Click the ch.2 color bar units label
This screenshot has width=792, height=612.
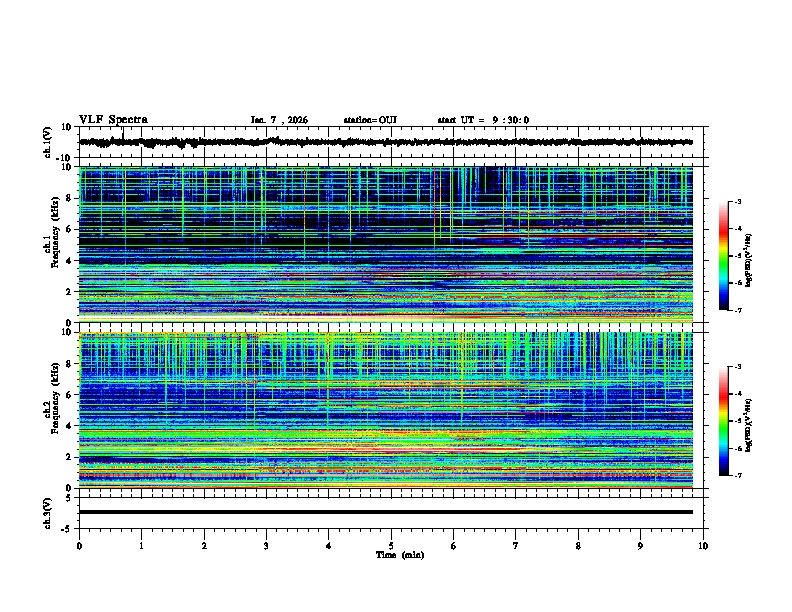point(749,425)
